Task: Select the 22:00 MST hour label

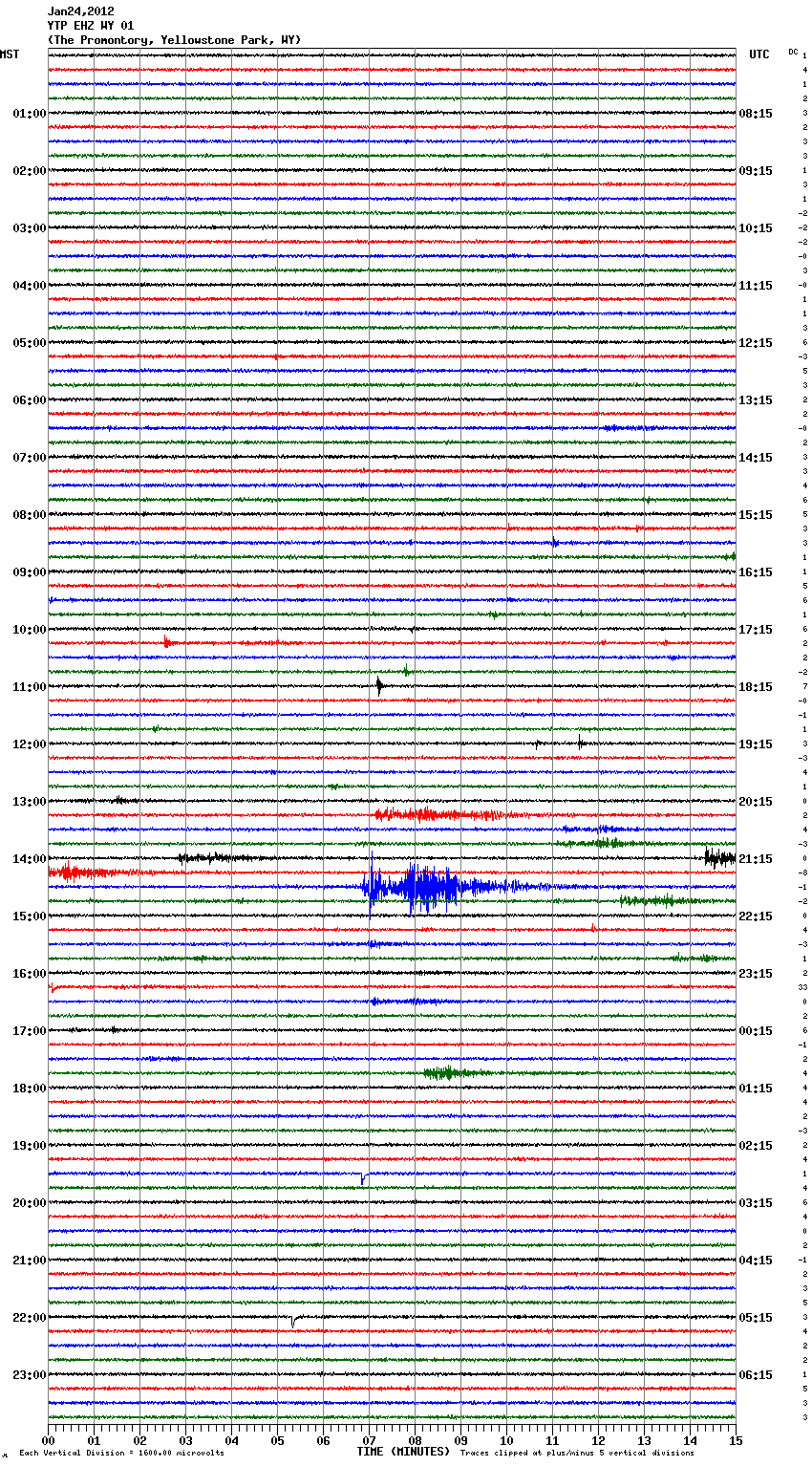Action: (30, 1318)
